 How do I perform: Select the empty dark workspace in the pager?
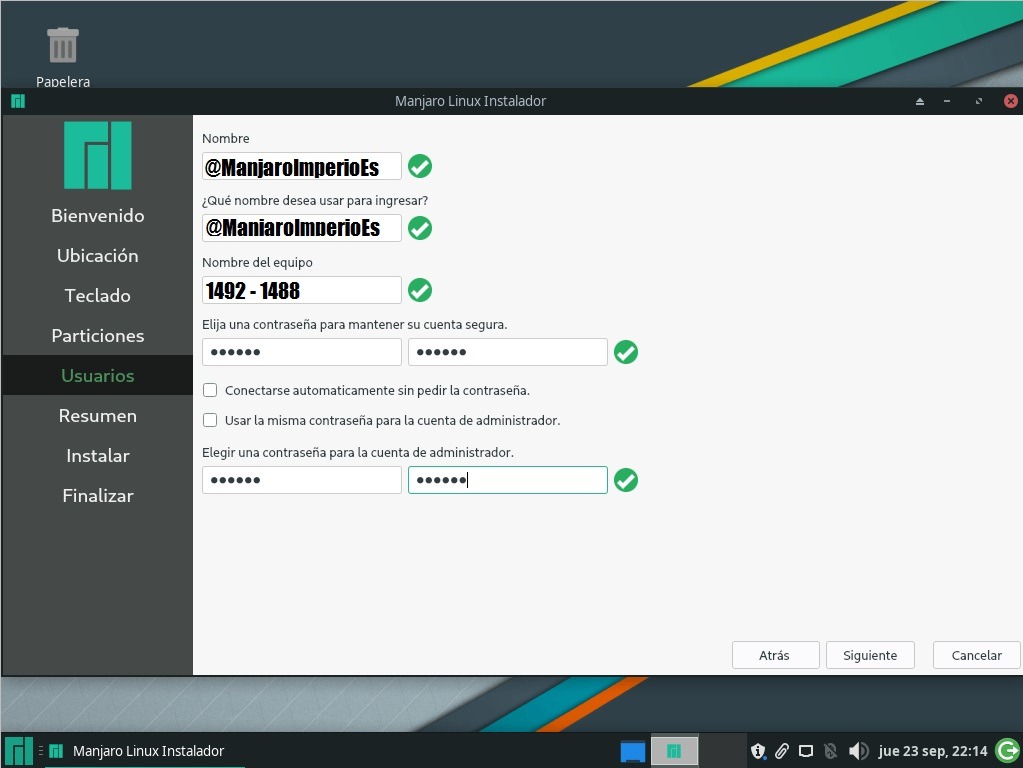[723, 750]
